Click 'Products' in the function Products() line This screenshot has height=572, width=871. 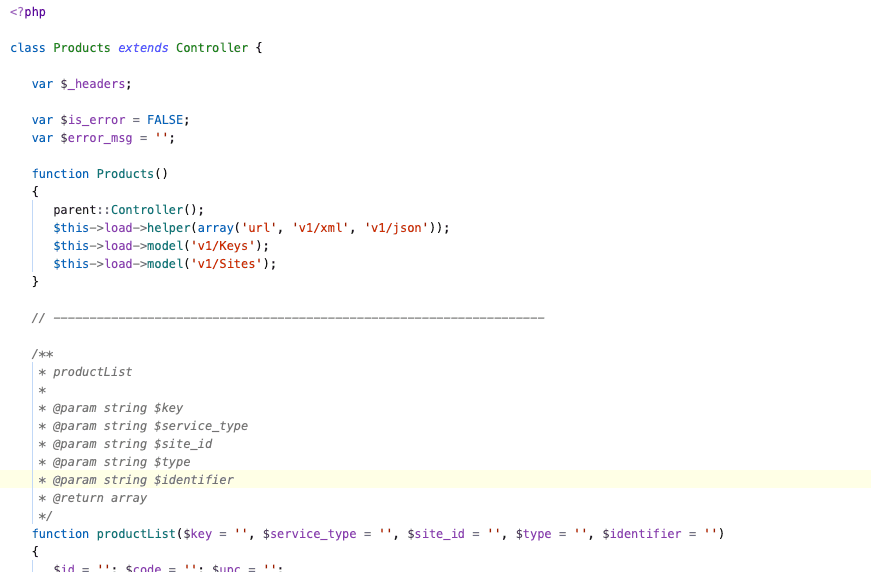[125, 174]
